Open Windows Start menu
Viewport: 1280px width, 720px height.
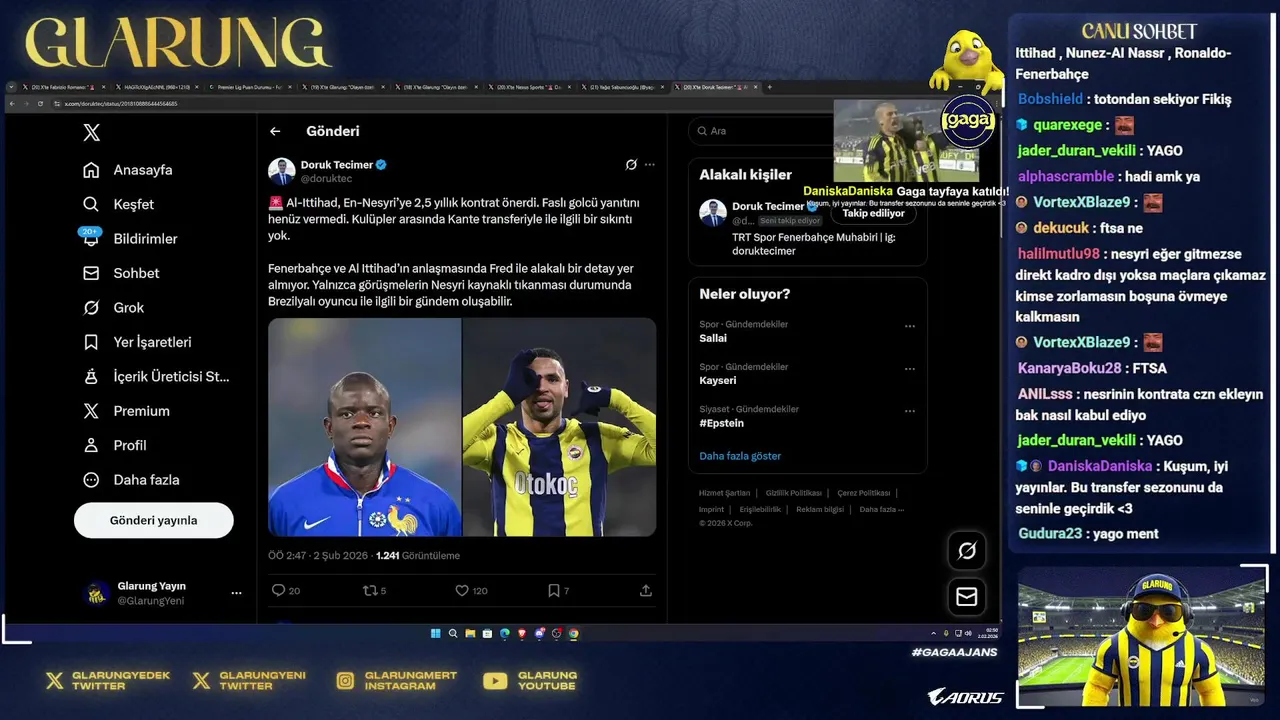tap(436, 633)
